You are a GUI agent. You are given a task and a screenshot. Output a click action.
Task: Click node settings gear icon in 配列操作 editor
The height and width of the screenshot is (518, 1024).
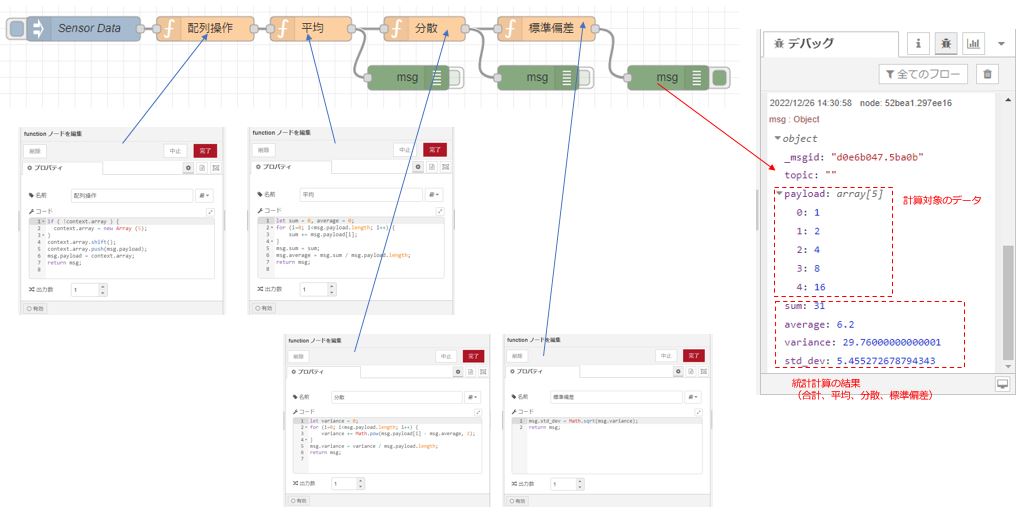187,168
